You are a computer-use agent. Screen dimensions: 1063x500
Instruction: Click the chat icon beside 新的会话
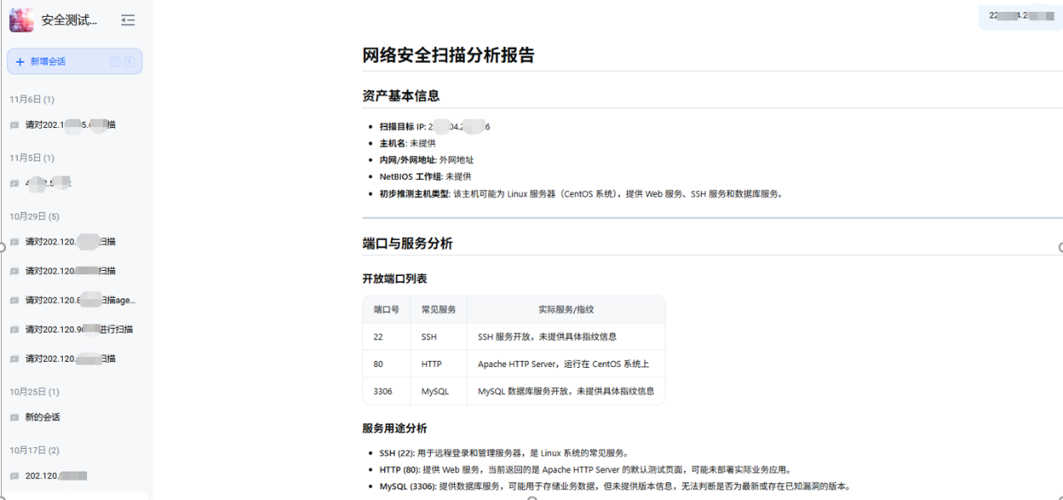tap(15, 418)
